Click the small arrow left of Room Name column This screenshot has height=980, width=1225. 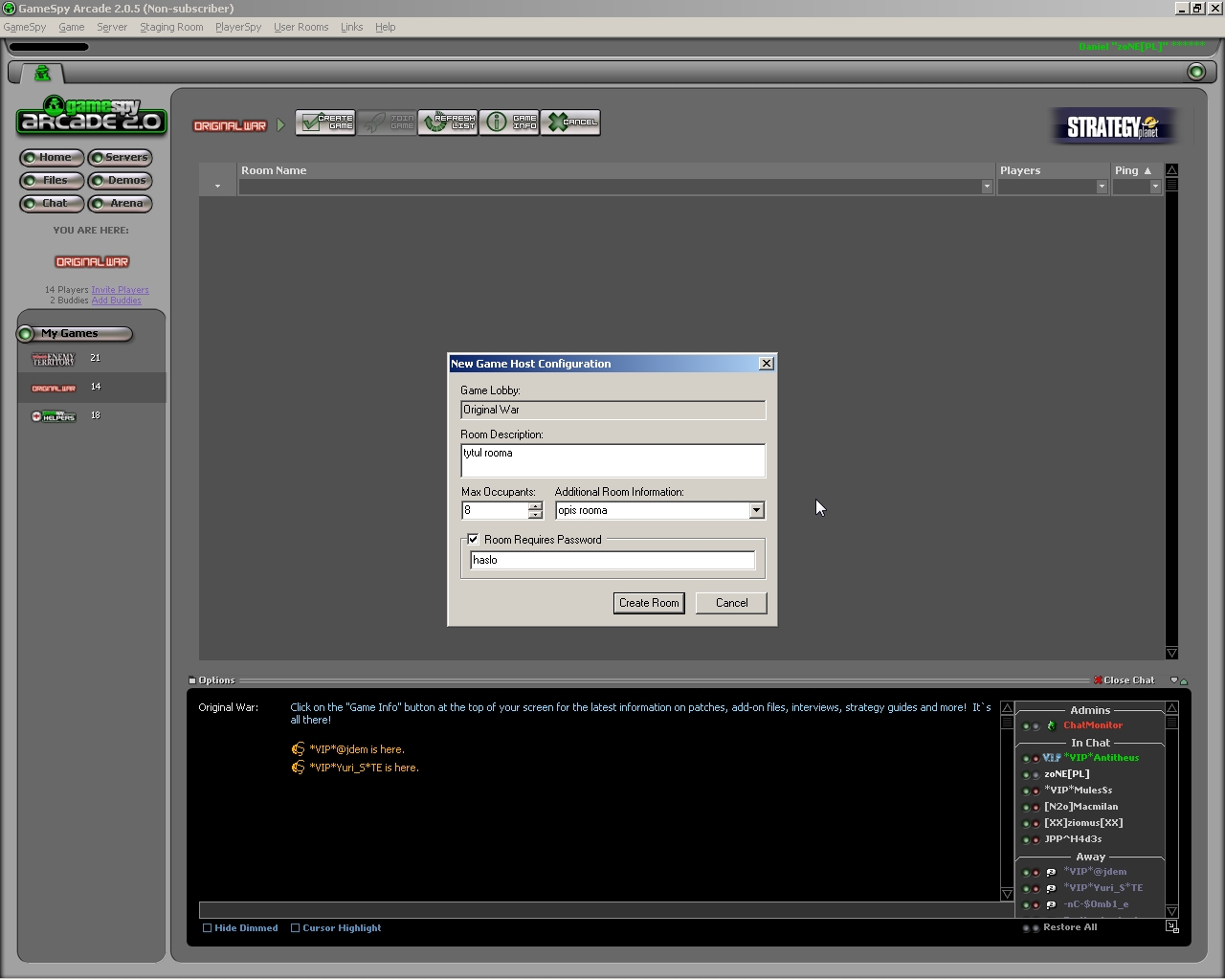click(x=217, y=187)
